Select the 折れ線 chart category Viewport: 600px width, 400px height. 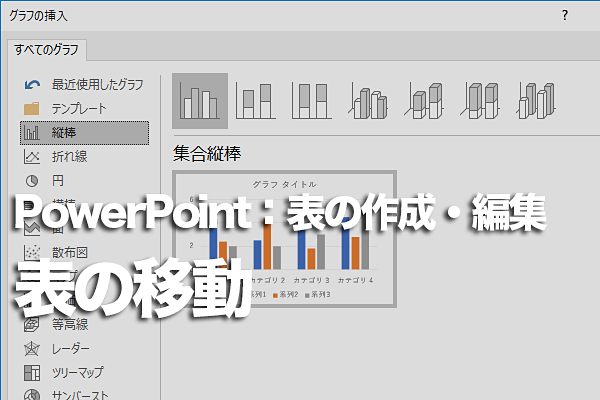click(x=84, y=157)
